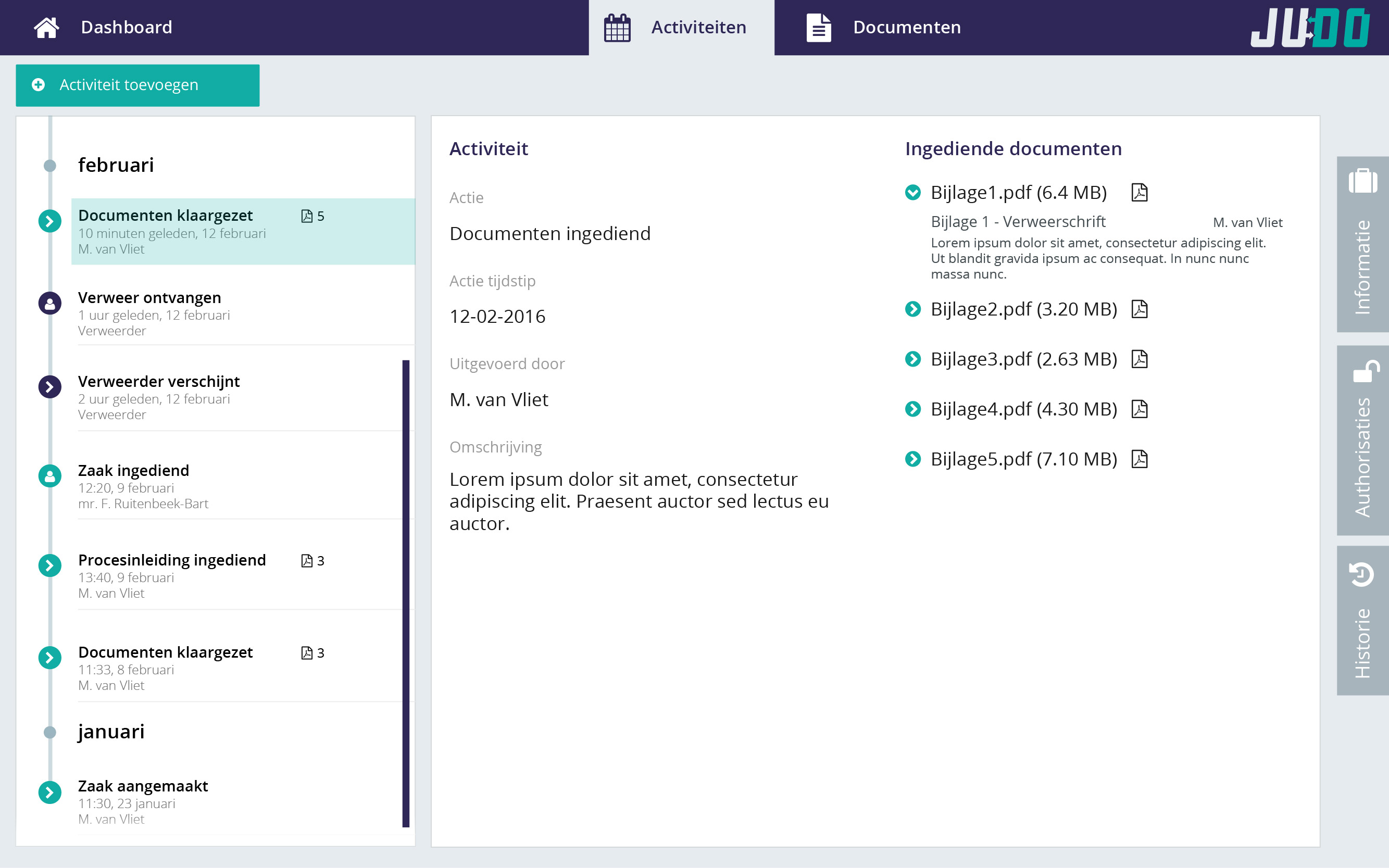Viewport: 1389px width, 868px height.
Task: Open the Bijlage5.pdf (7.10 MB) link
Action: [x=1024, y=459]
